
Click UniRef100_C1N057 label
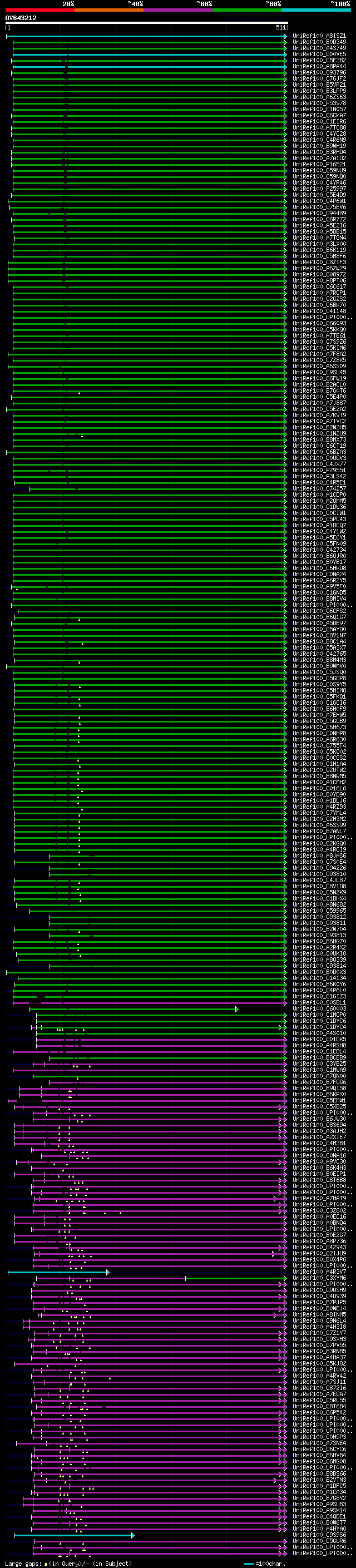319,109
